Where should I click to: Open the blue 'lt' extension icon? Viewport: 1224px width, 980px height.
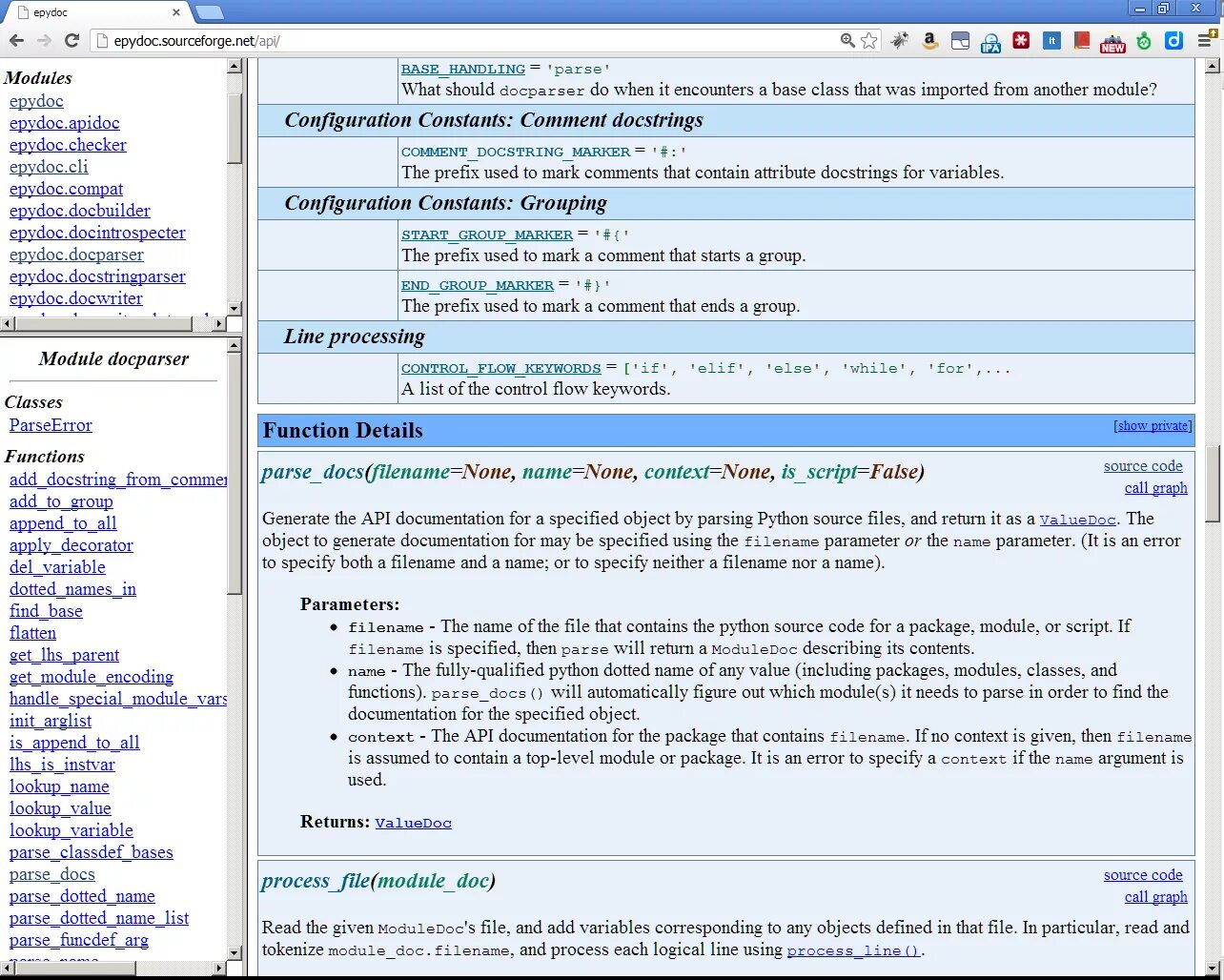coord(1051,40)
